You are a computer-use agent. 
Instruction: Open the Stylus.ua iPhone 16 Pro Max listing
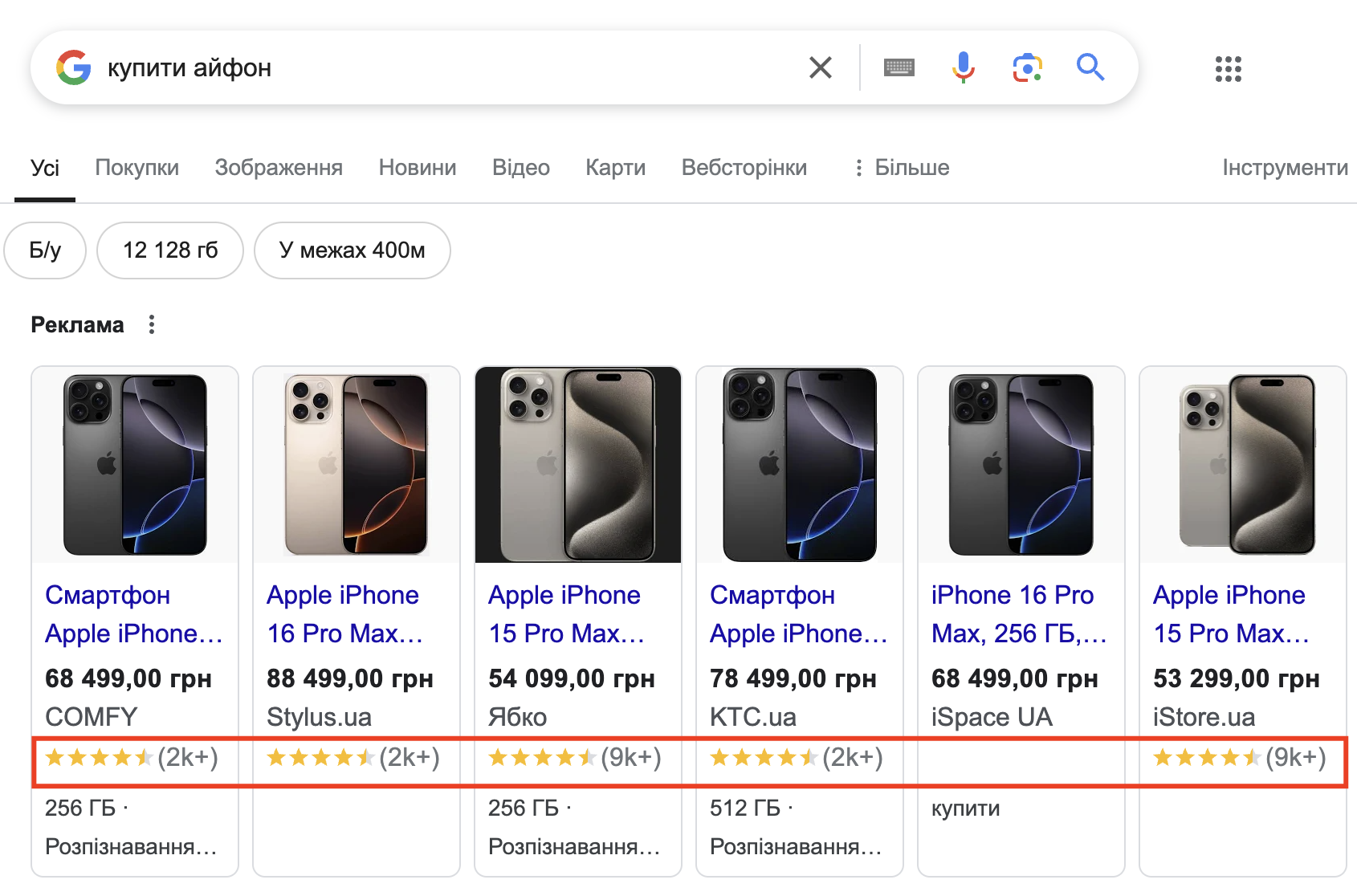[x=345, y=614]
